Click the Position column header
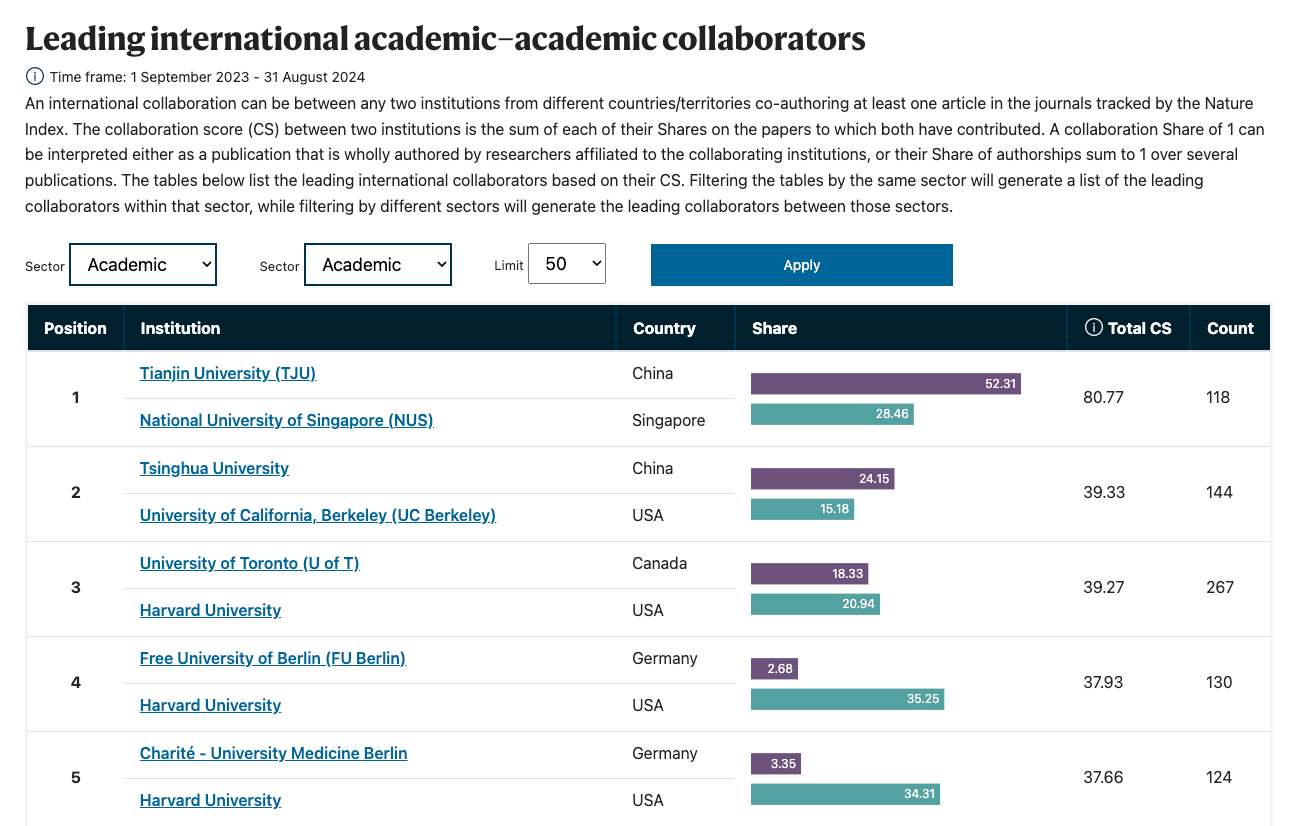This screenshot has height=826, width=1297. 75,328
